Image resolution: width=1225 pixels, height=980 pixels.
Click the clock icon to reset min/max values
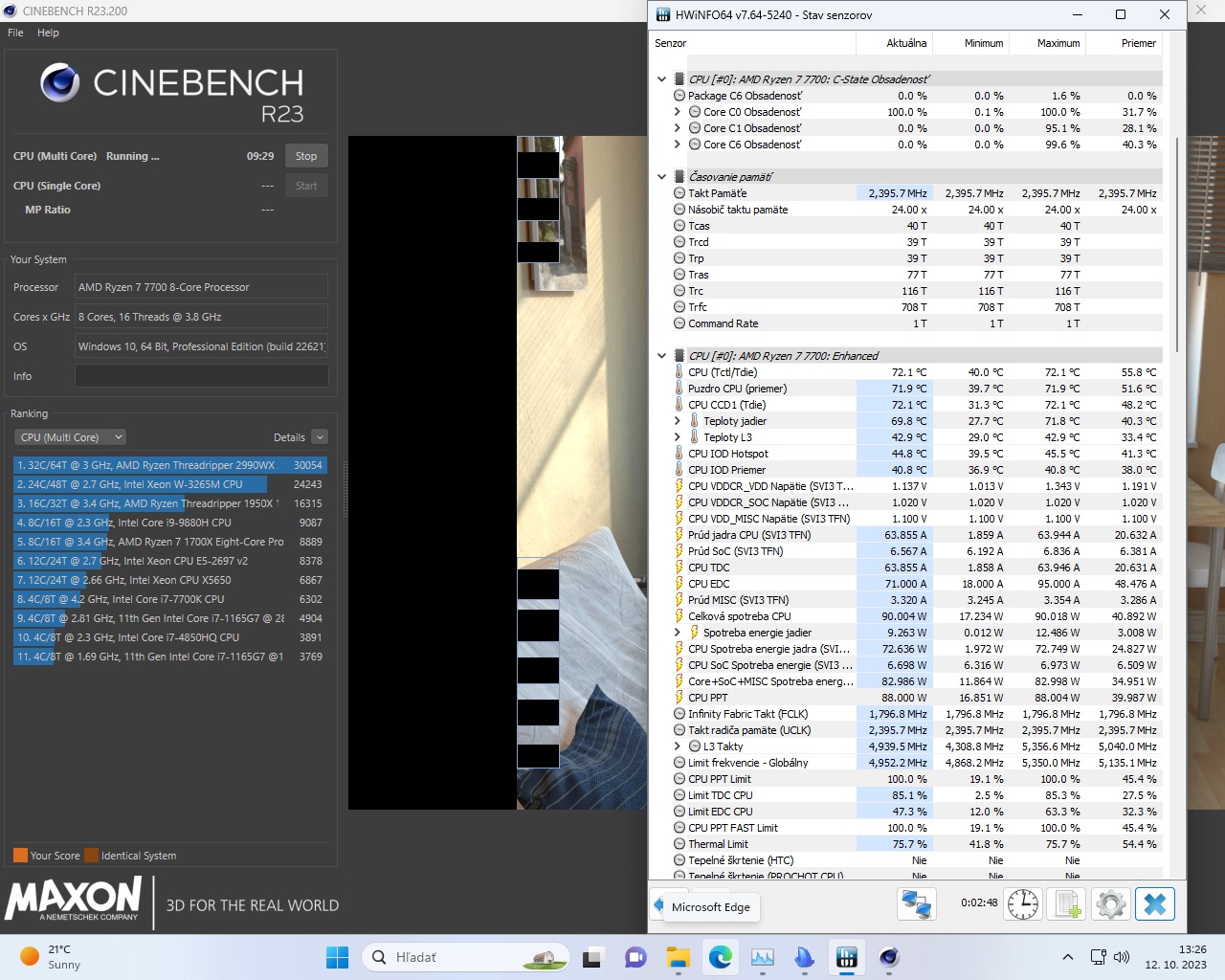click(x=1022, y=903)
